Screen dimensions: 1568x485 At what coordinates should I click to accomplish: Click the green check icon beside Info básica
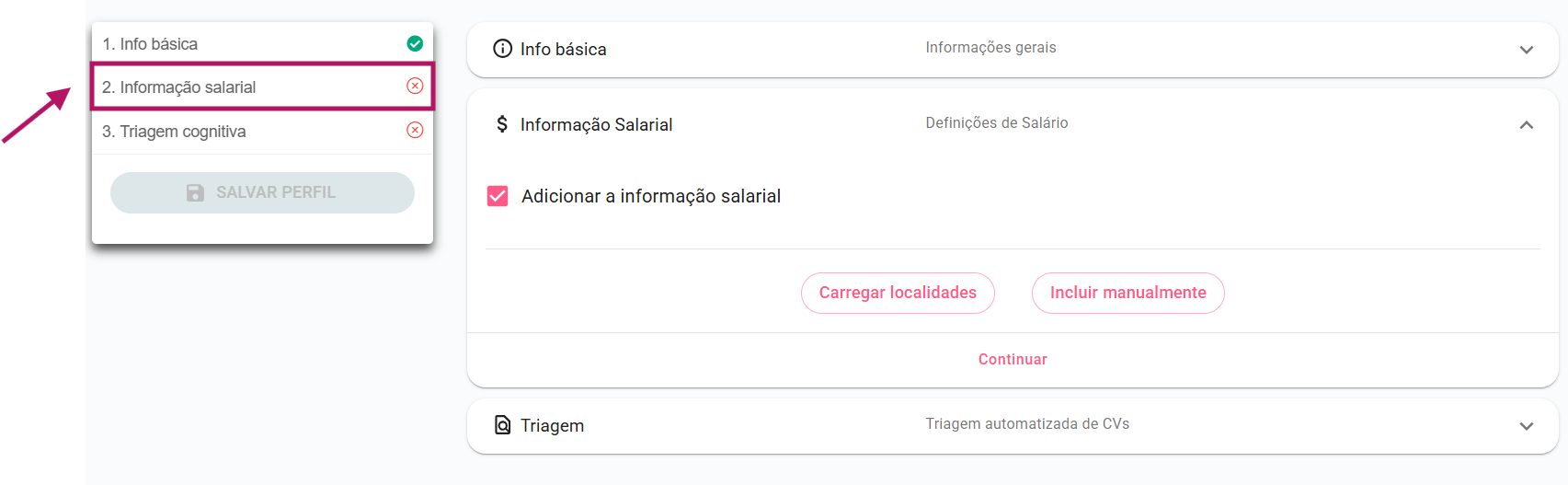click(415, 43)
